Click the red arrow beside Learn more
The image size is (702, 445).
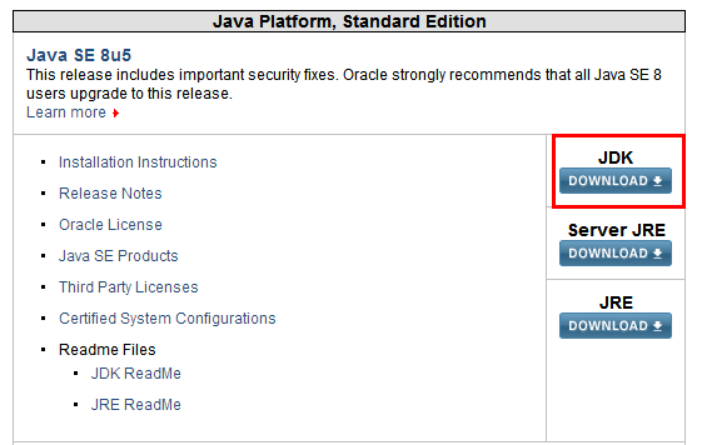(x=116, y=113)
